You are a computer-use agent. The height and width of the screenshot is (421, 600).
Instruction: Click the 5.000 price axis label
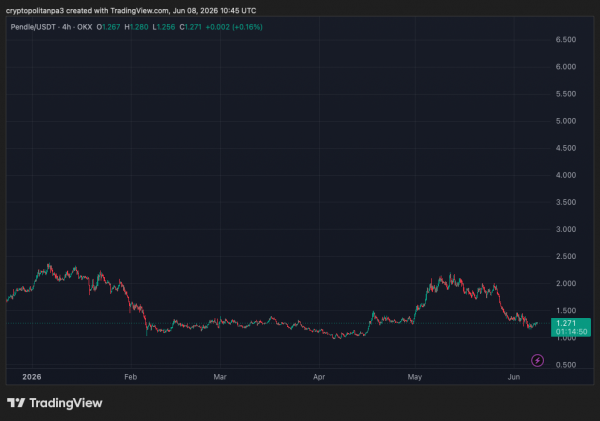(566, 121)
